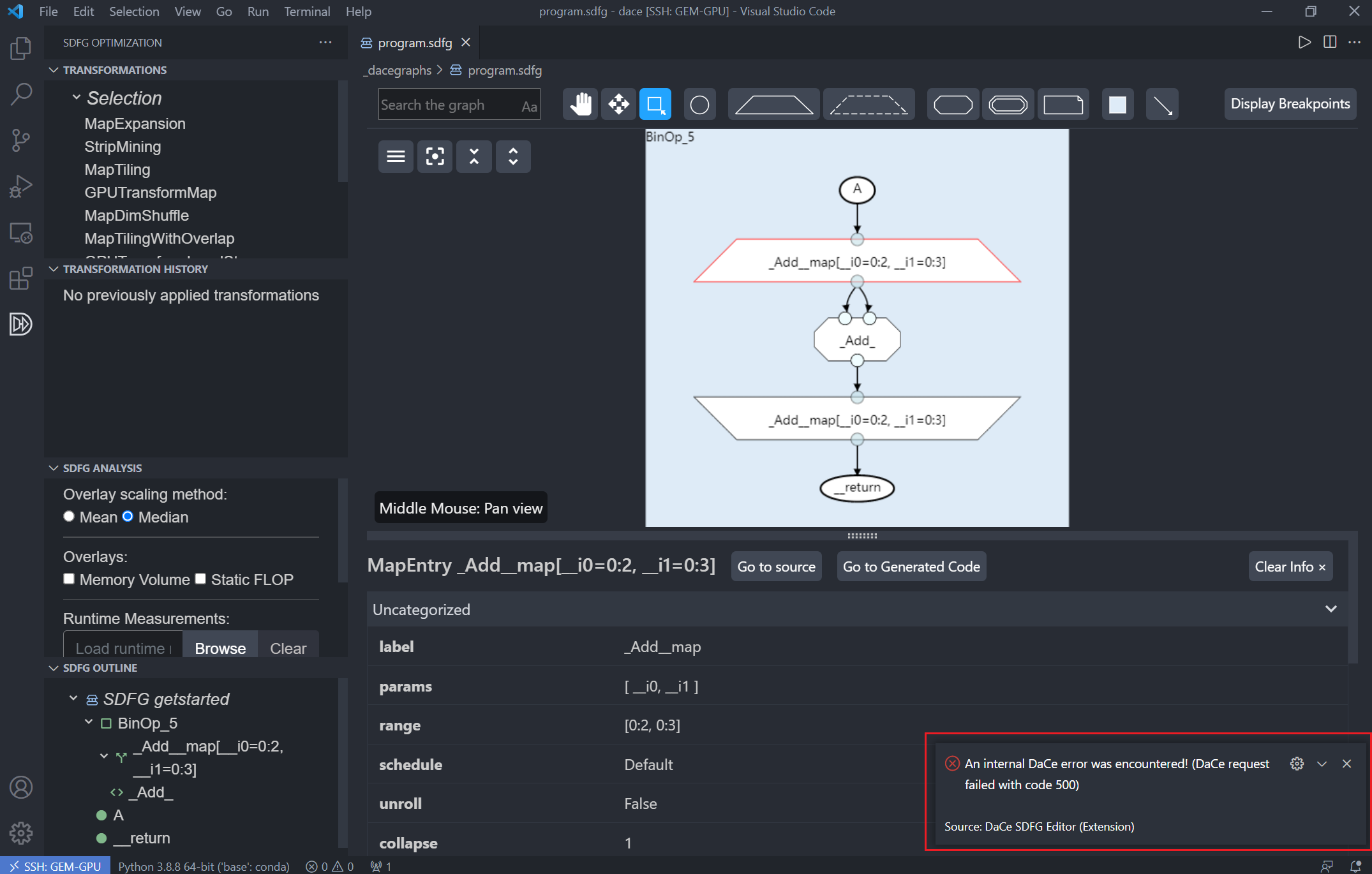
Task: Open the Run and Debug view
Action: click(x=21, y=186)
